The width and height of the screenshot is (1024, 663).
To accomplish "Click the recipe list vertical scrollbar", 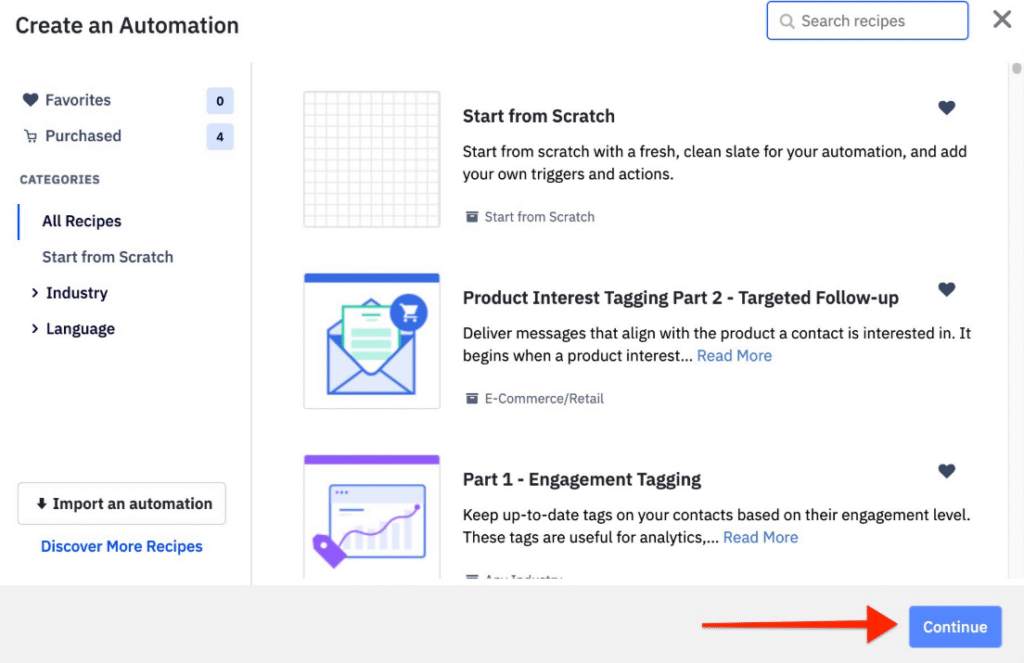I will 1016,69.
